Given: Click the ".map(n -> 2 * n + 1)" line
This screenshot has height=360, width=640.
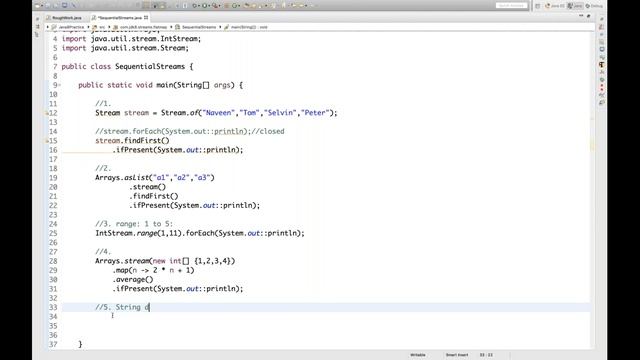Looking at the screenshot, I should 153,271.
